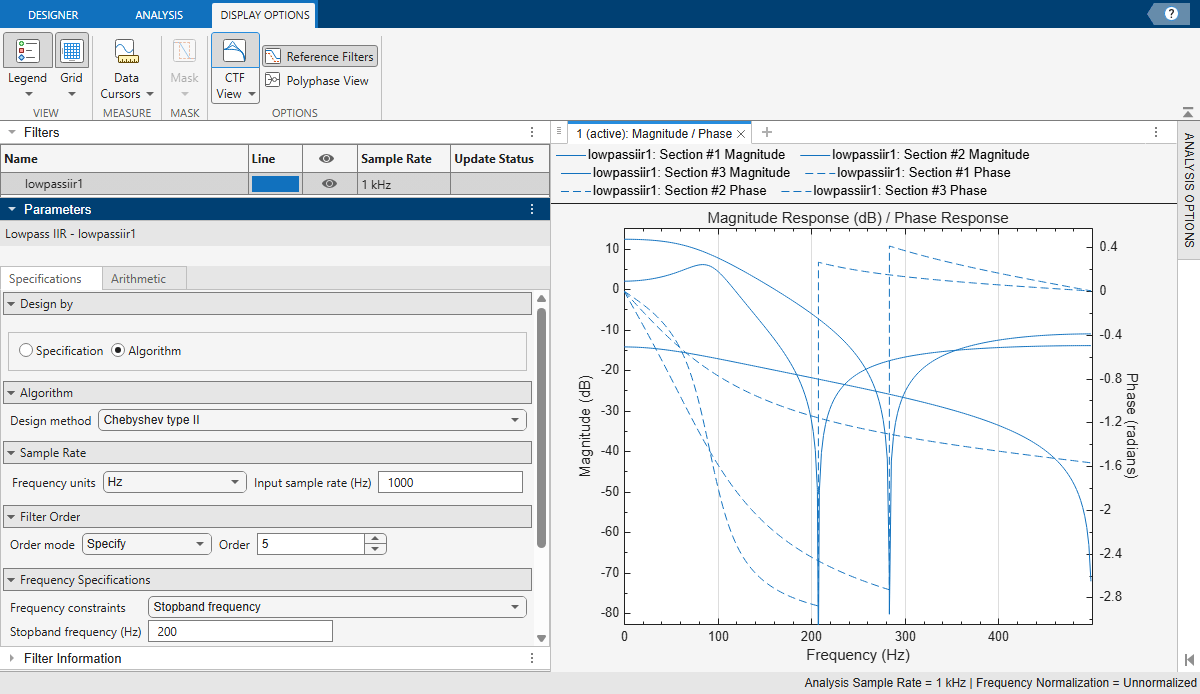Click the Section #3 Phase legend entry

884,190
